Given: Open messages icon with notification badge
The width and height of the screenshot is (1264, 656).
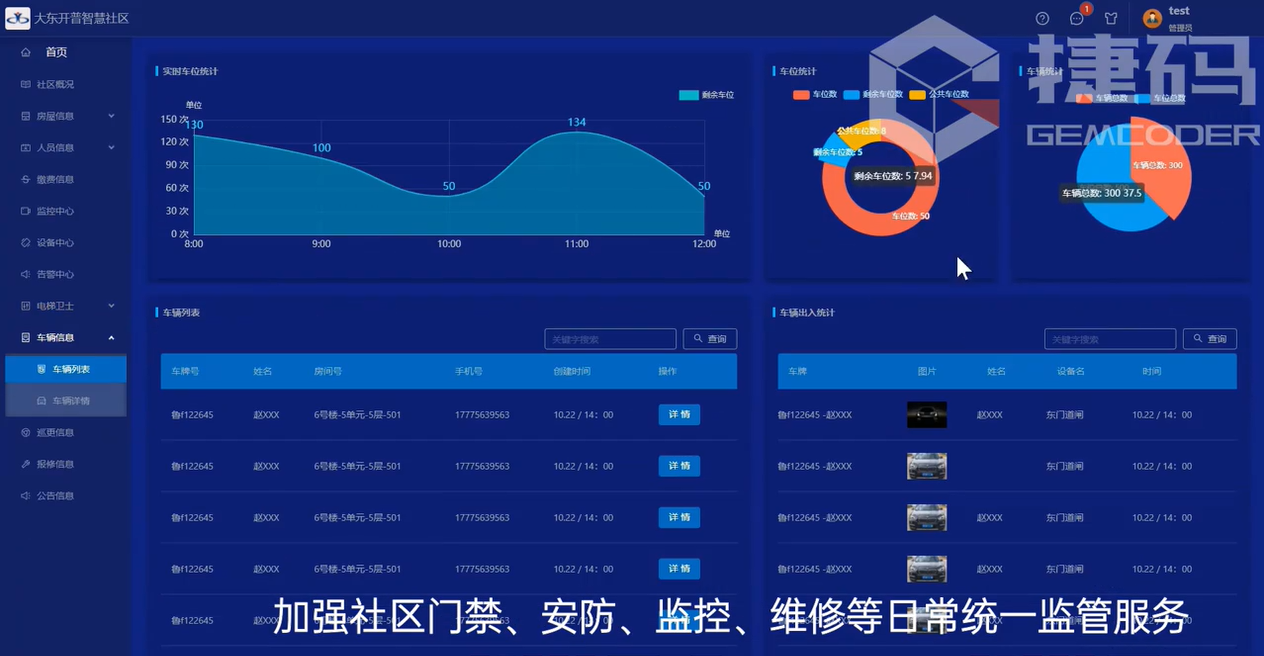Looking at the screenshot, I should point(1077,19).
